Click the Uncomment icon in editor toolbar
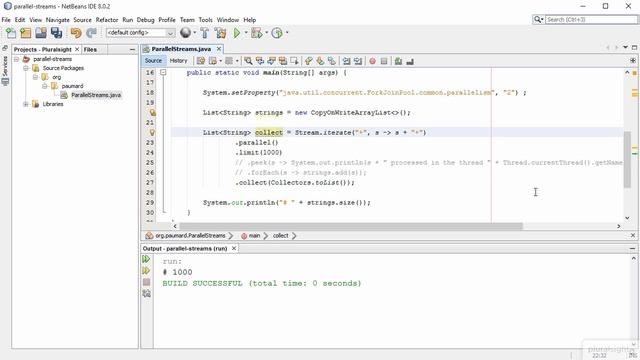 click(410, 61)
